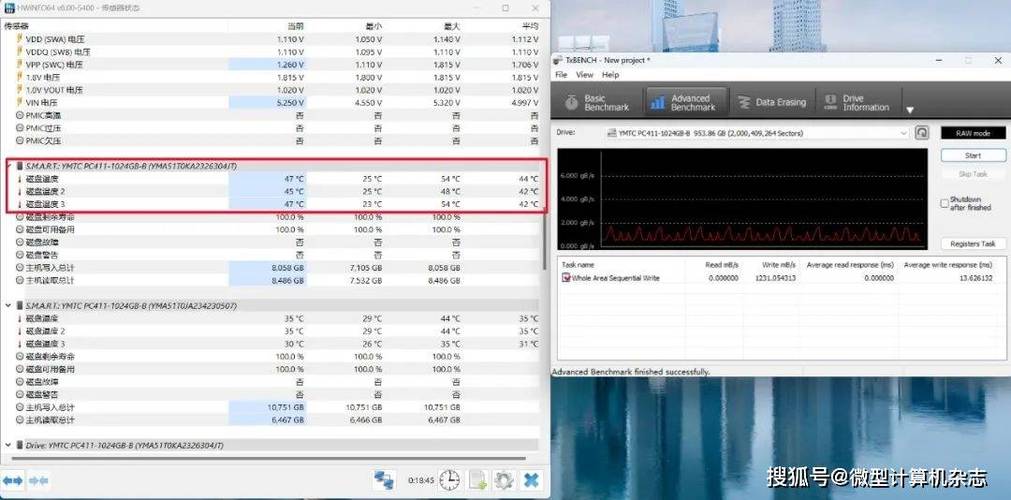Click the 0:18:45 elapsed time in HWiNFO
Viewport: 1011px width, 500px height.
tap(420, 481)
